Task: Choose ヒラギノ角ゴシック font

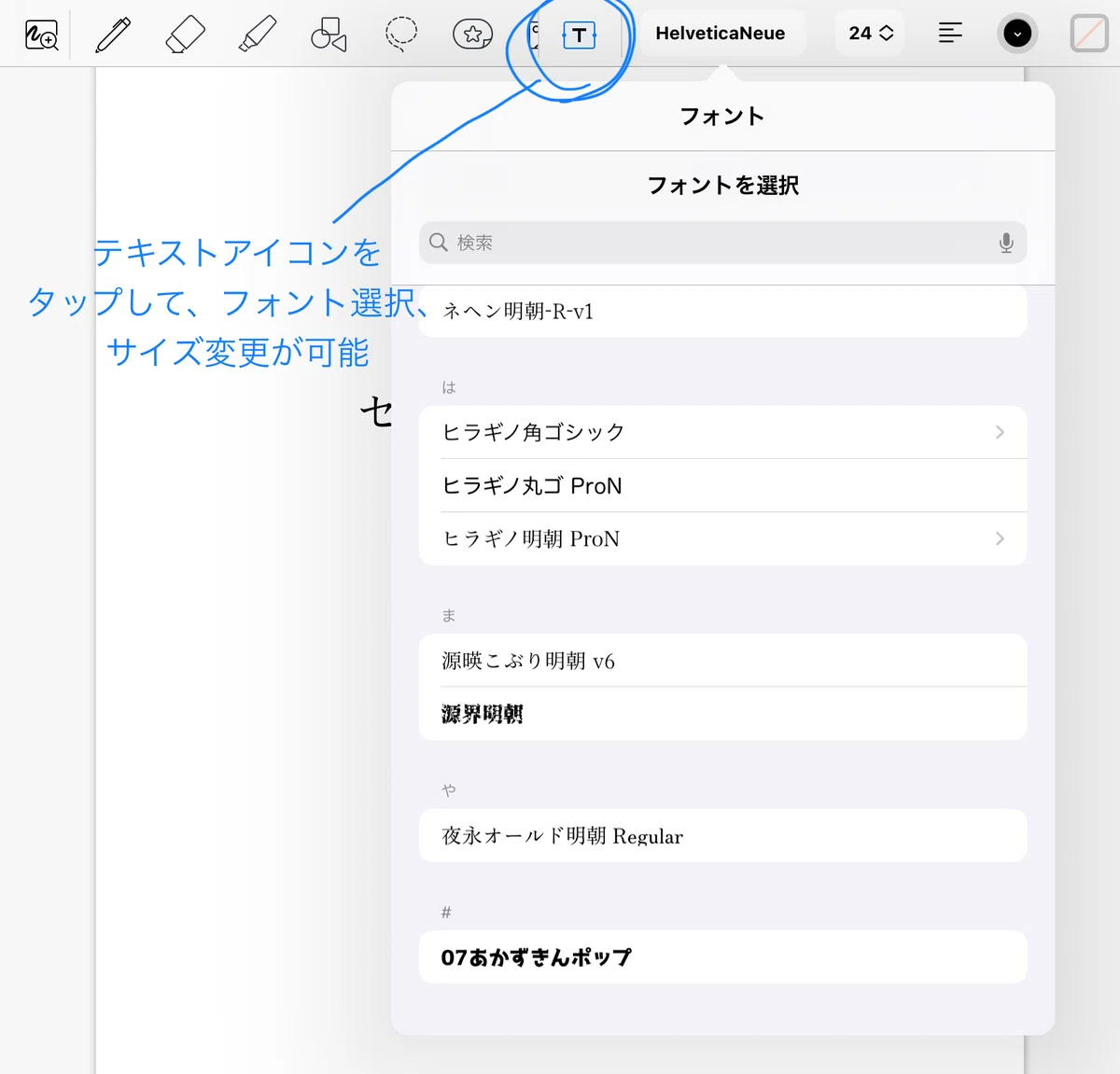Action: click(x=722, y=432)
